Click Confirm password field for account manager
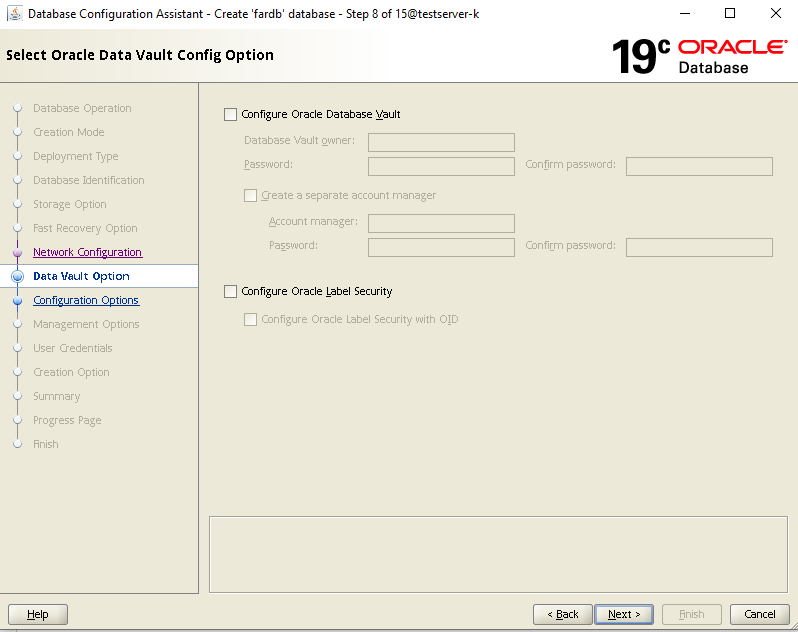798x632 pixels. 699,247
